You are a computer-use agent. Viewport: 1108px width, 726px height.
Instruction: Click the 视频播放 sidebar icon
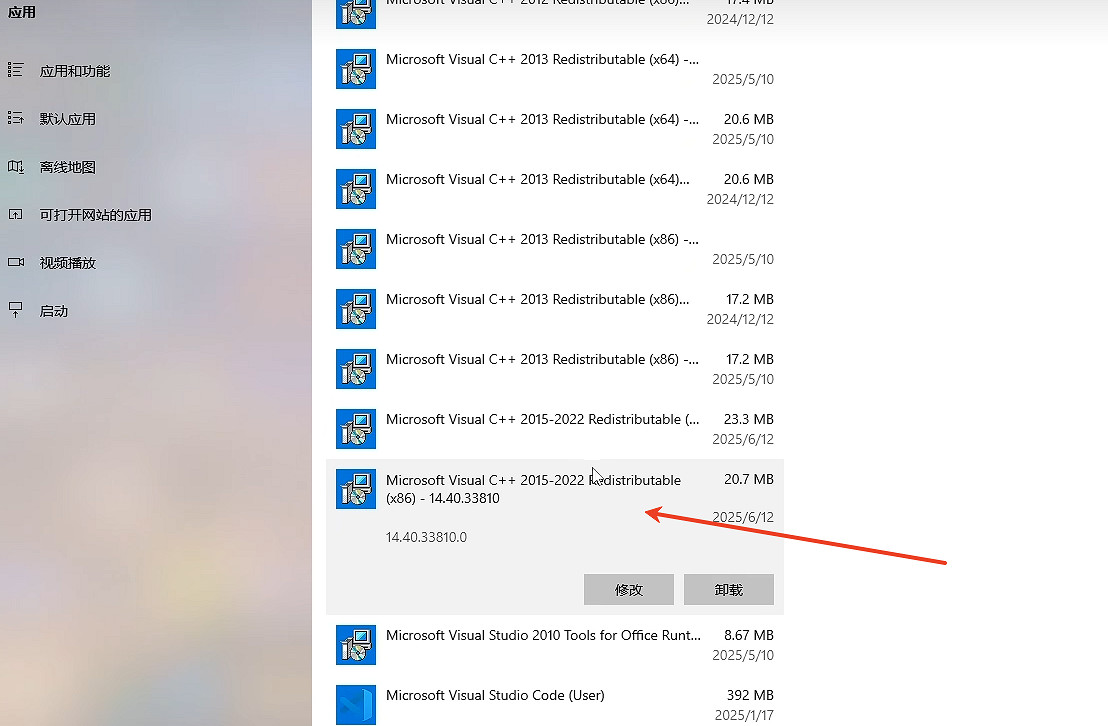[x=20, y=263]
